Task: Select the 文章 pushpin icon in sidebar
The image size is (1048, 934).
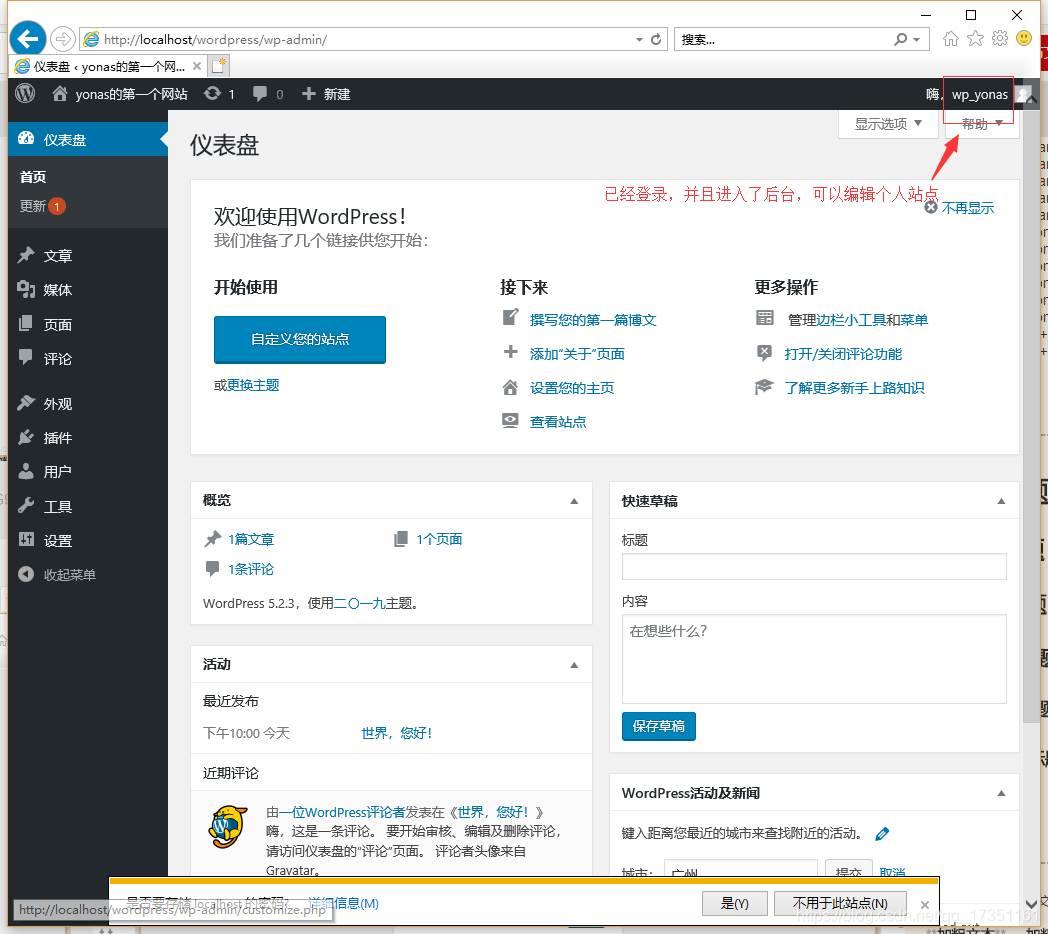Action: (25, 255)
